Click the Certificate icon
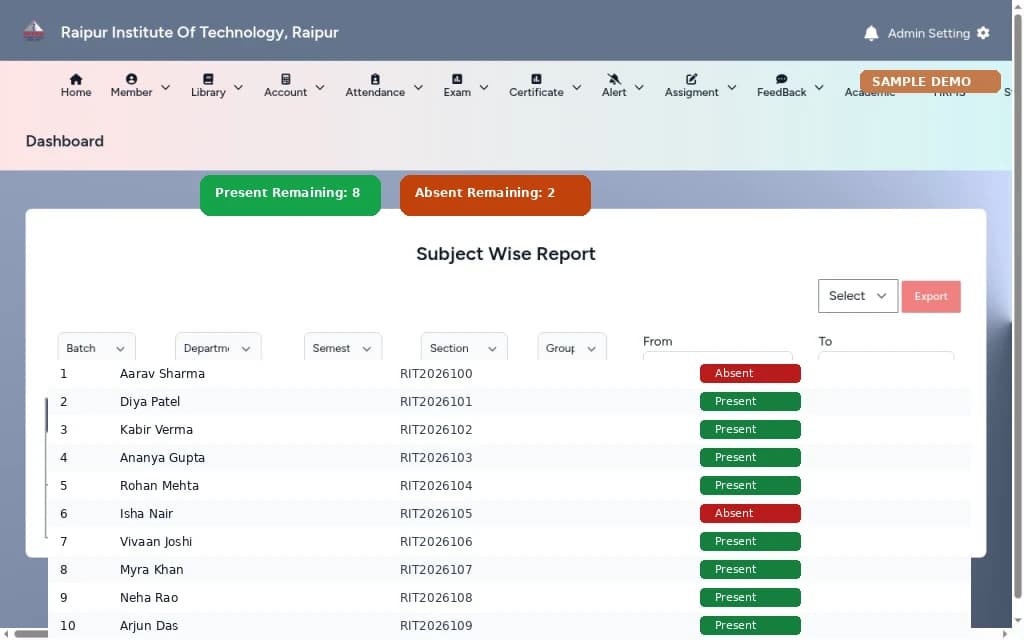This screenshot has height=640, width=1024. tap(536, 79)
